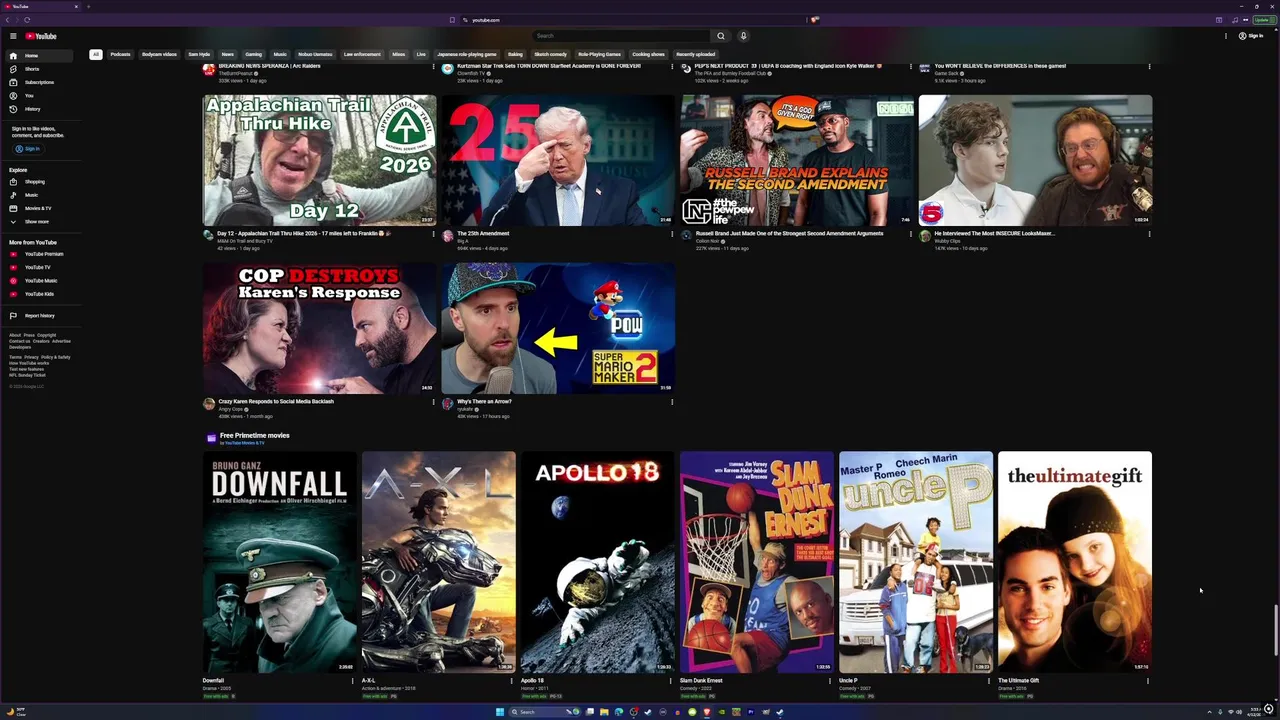Viewport: 1280px width, 720px height.
Task: Select the Gaming filter chip
Action: [254, 54]
